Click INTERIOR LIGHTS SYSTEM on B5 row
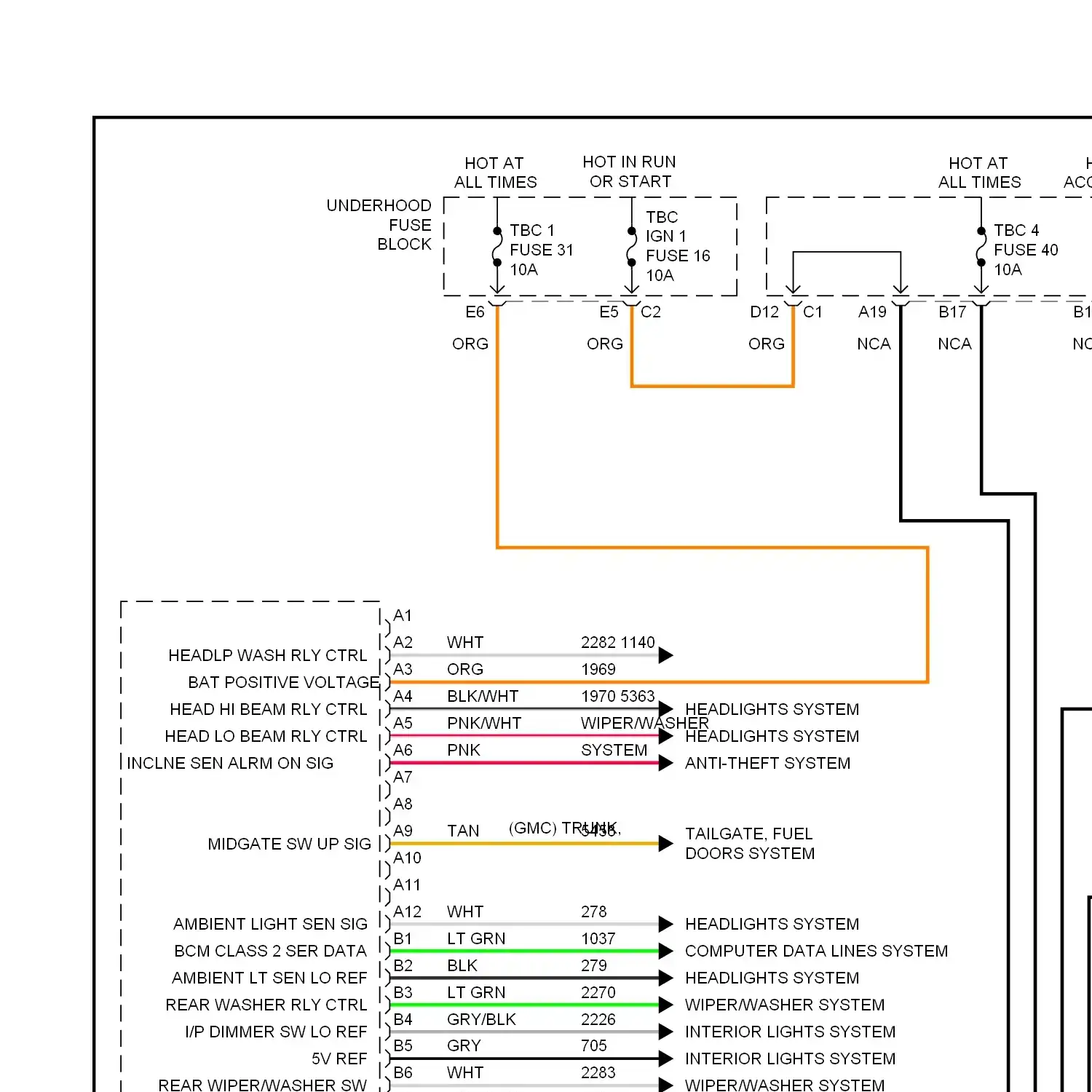Viewport: 1092px width, 1092px height. coord(790,1059)
